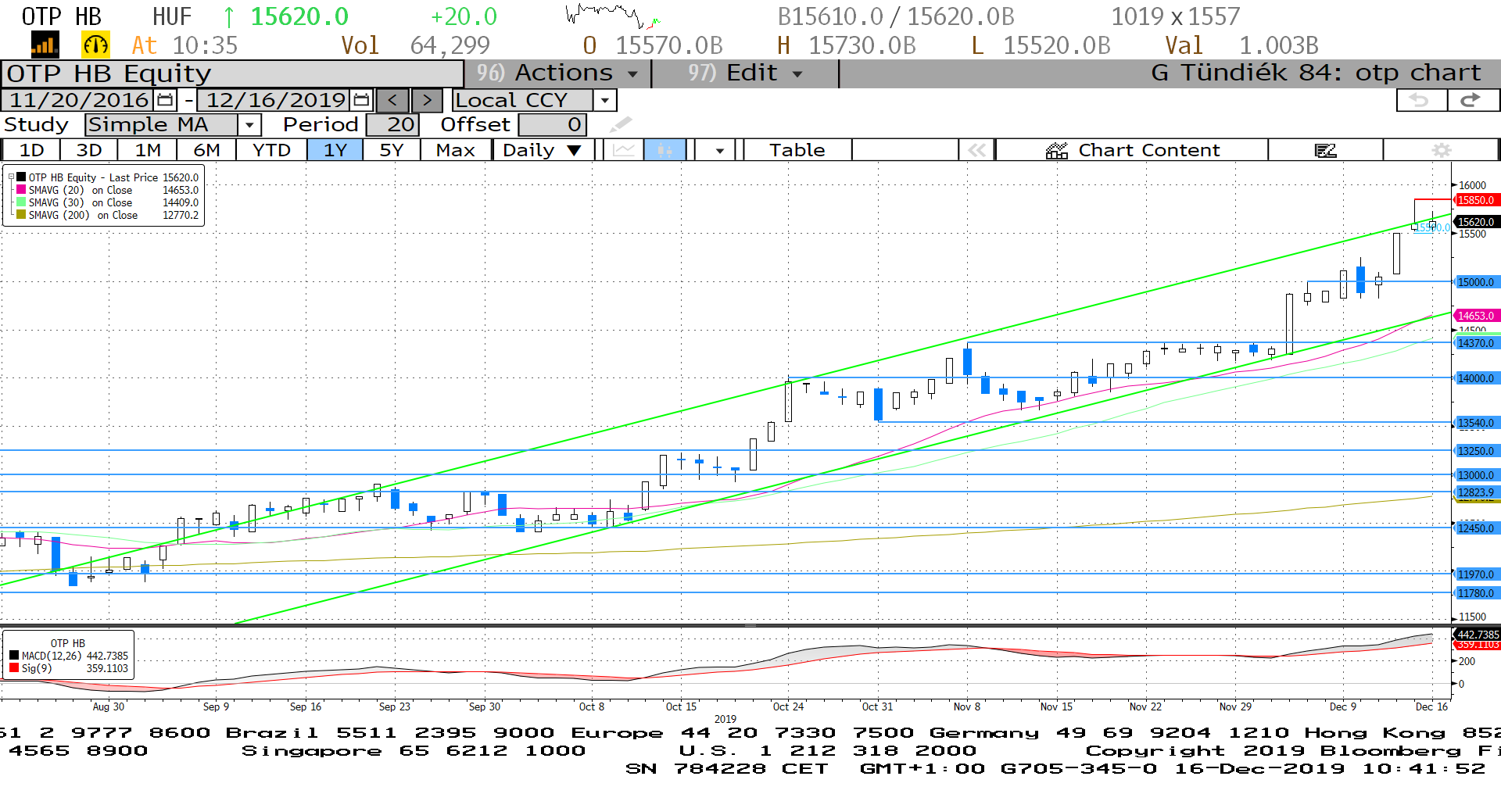Open the 96) Actions menu
1501x812 pixels.
(x=557, y=73)
